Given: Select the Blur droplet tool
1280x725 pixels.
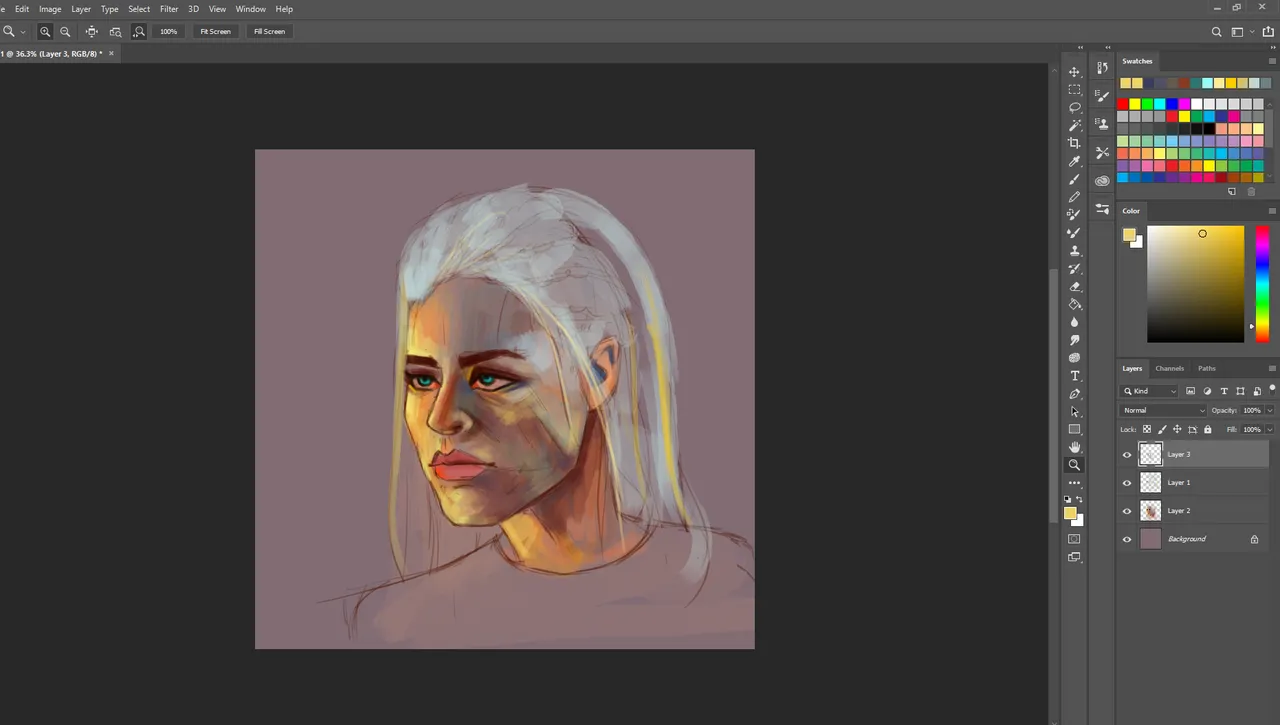Looking at the screenshot, I should pos(1075,322).
